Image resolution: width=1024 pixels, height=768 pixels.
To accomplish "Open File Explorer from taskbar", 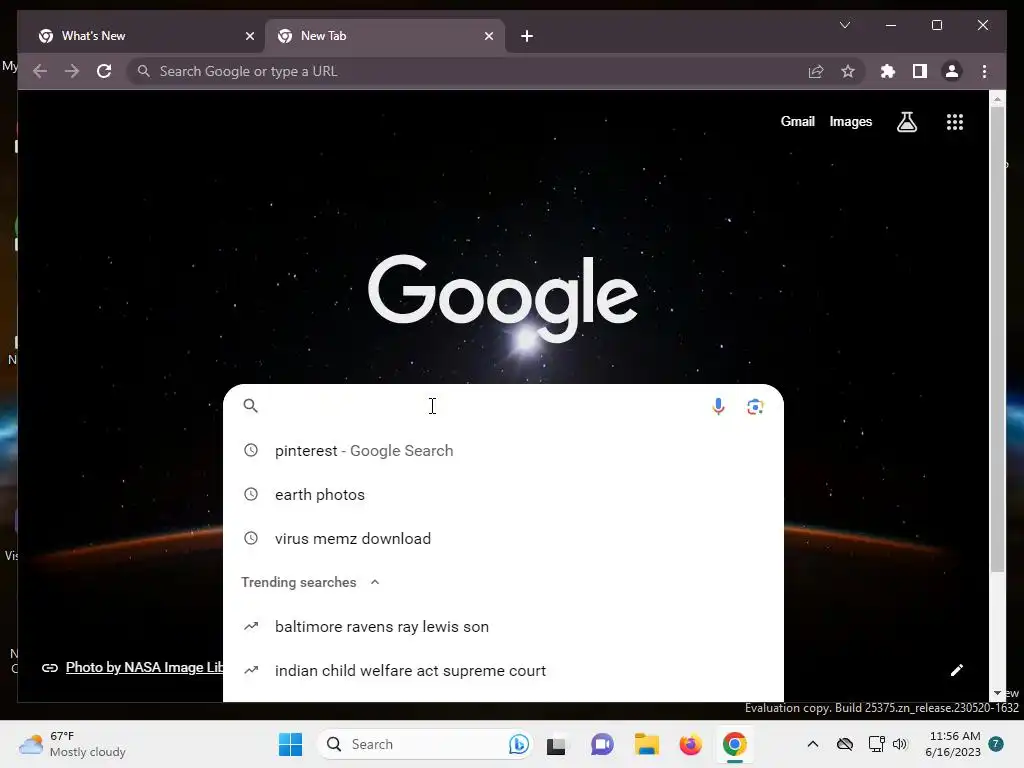I will click(x=647, y=744).
